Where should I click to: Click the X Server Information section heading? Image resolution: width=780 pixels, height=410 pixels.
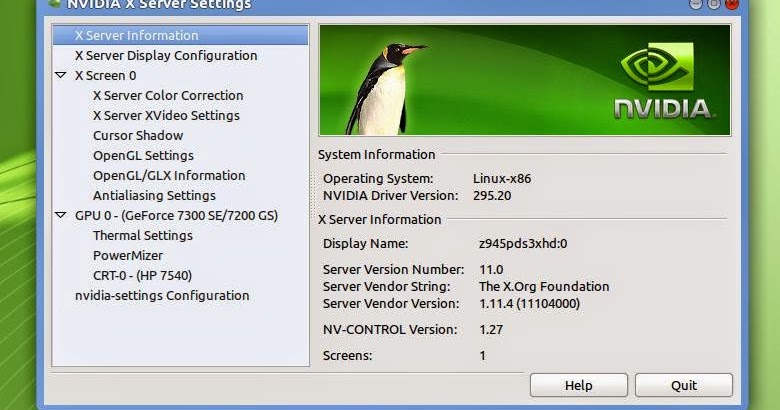[x=380, y=219]
